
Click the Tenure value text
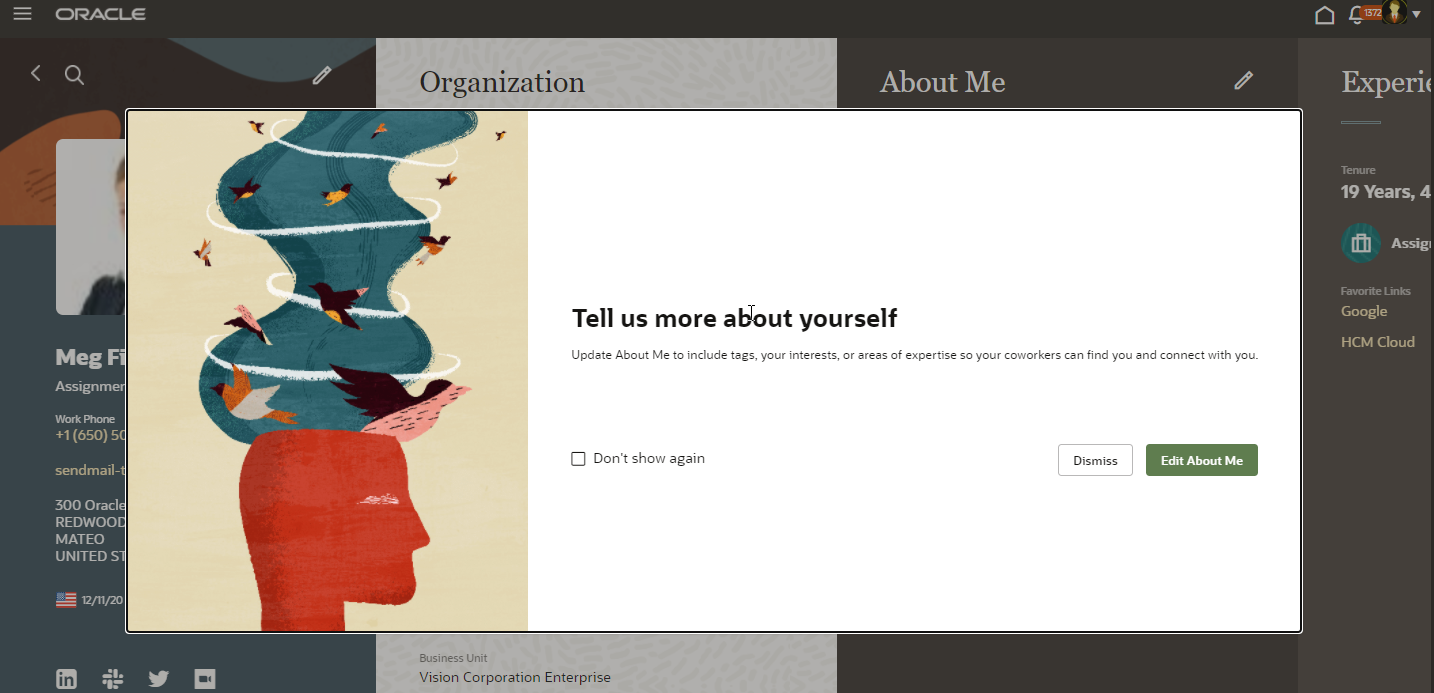click(x=1387, y=192)
